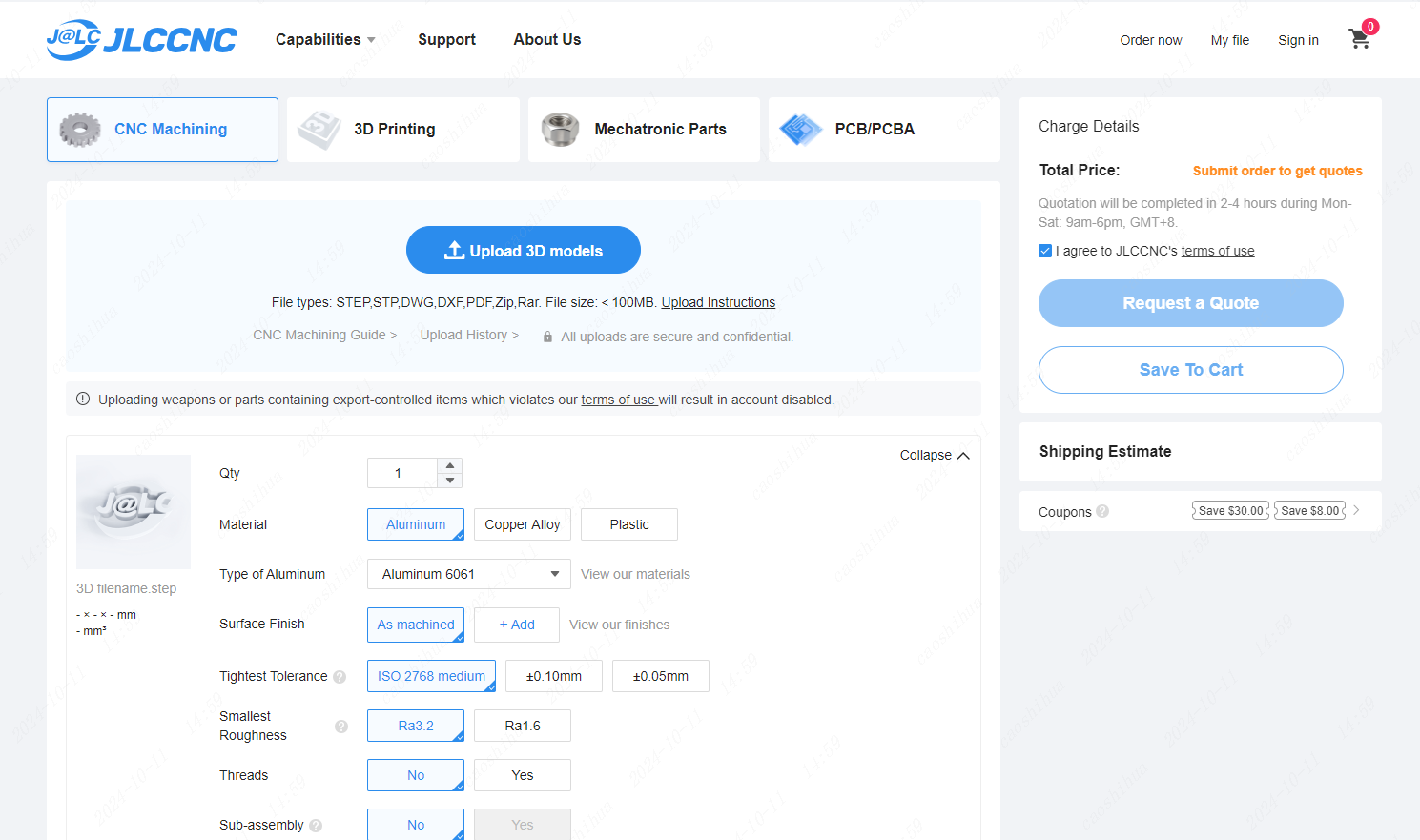Switch to the CNC Machining tab
The width and height of the screenshot is (1420, 840).
(x=162, y=130)
